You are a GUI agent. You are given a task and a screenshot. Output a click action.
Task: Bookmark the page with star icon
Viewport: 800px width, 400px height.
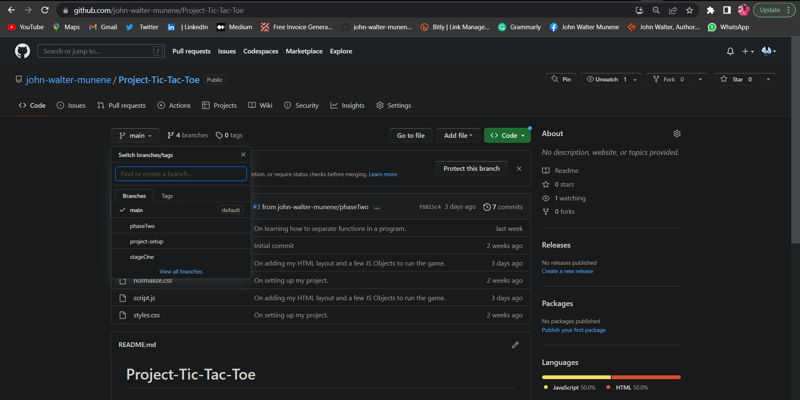[x=690, y=10]
